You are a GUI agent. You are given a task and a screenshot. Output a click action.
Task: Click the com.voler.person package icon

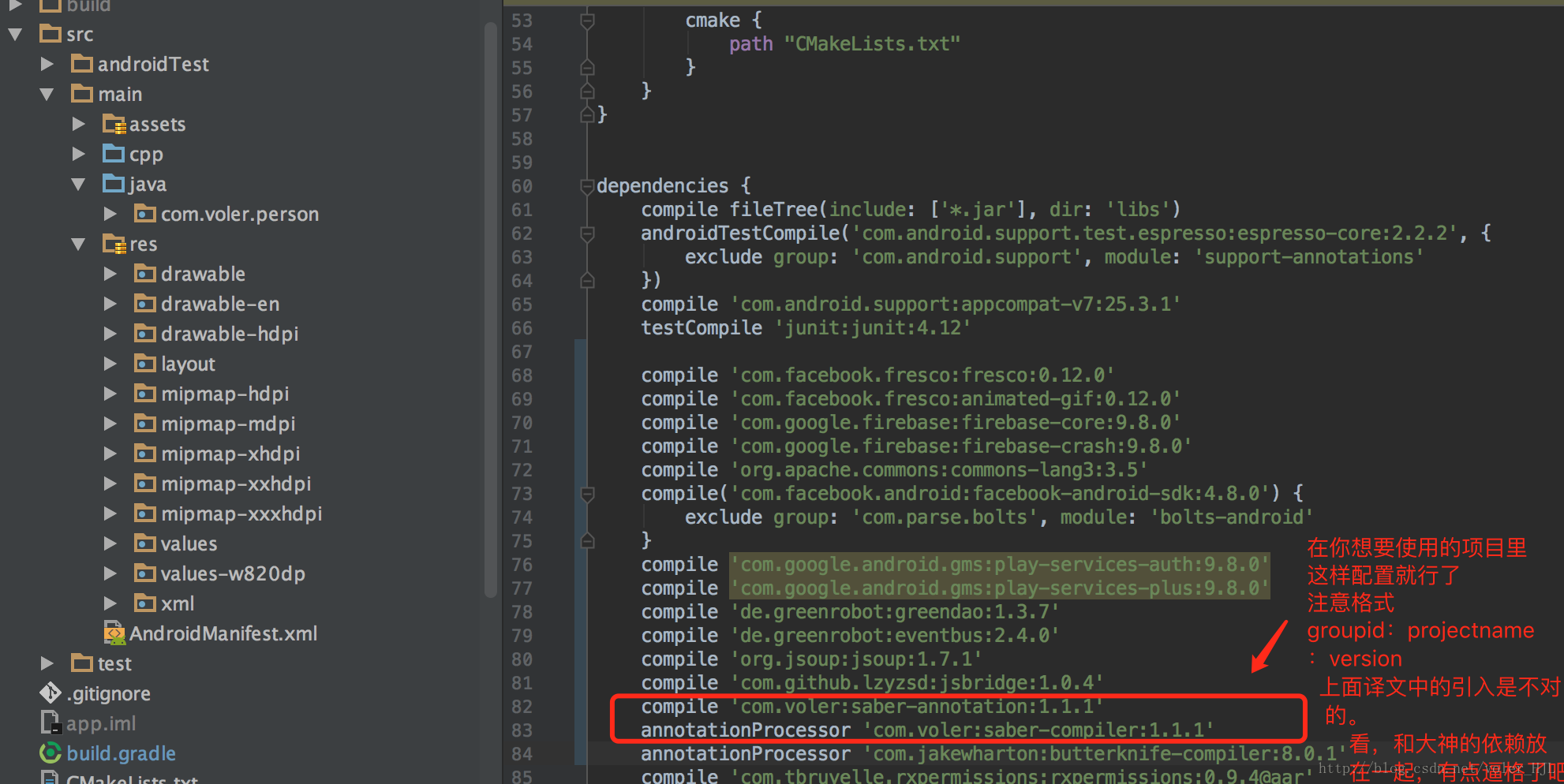point(145,213)
